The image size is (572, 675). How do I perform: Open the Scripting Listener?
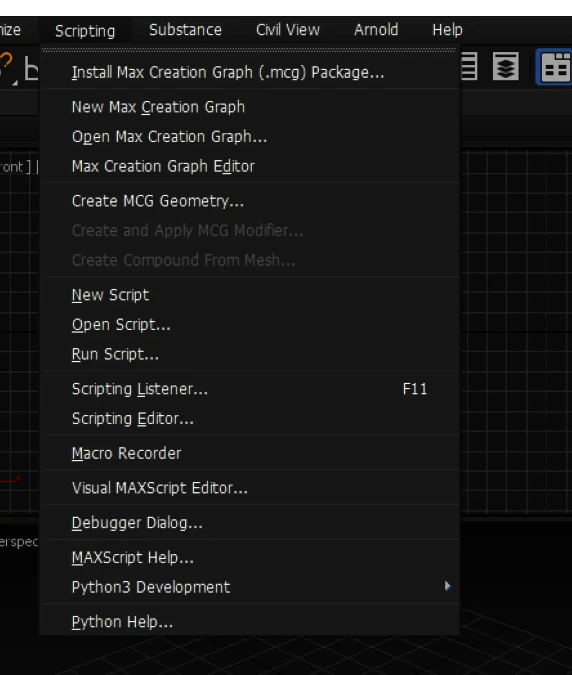(251, 389)
